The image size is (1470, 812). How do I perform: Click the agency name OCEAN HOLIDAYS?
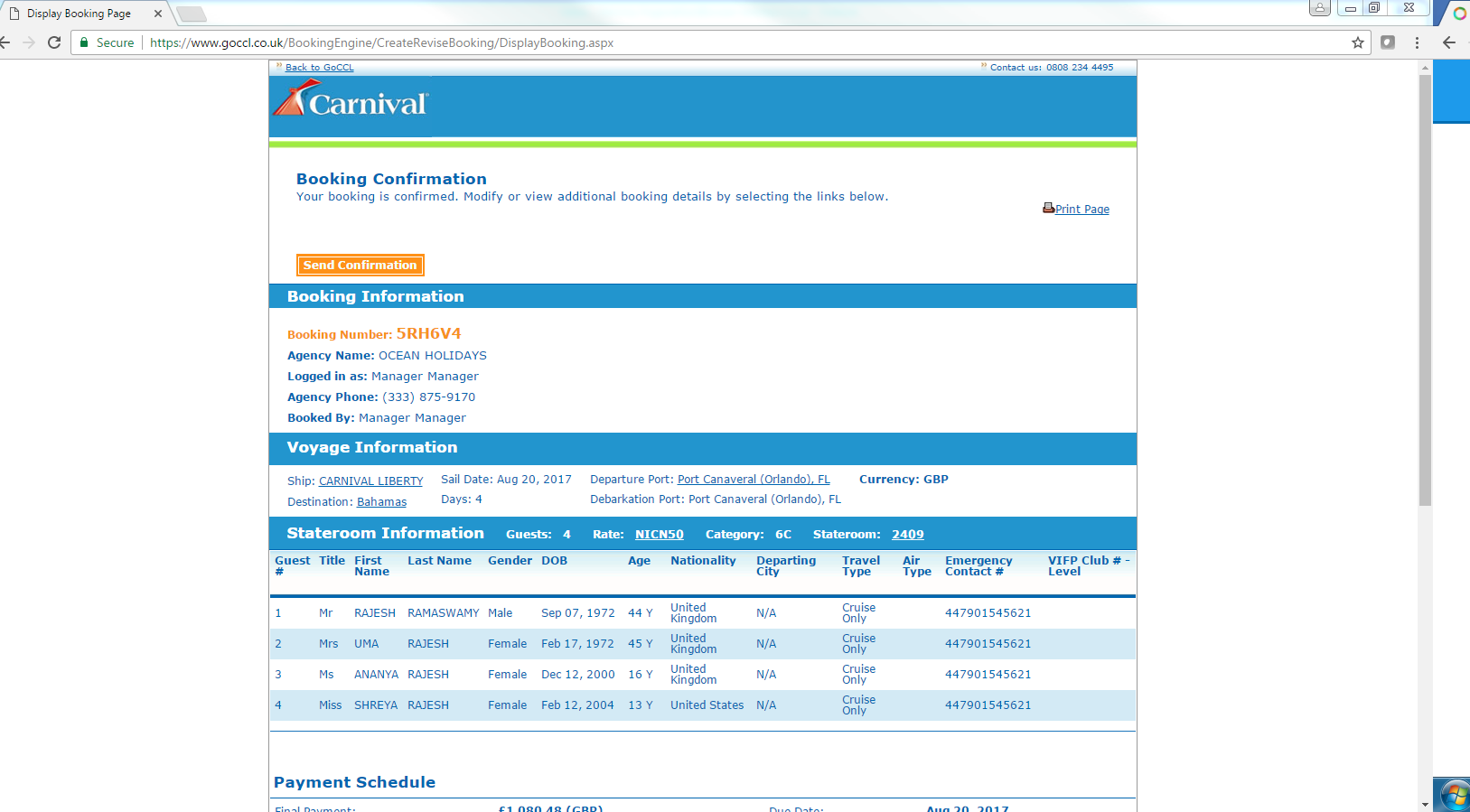(433, 356)
